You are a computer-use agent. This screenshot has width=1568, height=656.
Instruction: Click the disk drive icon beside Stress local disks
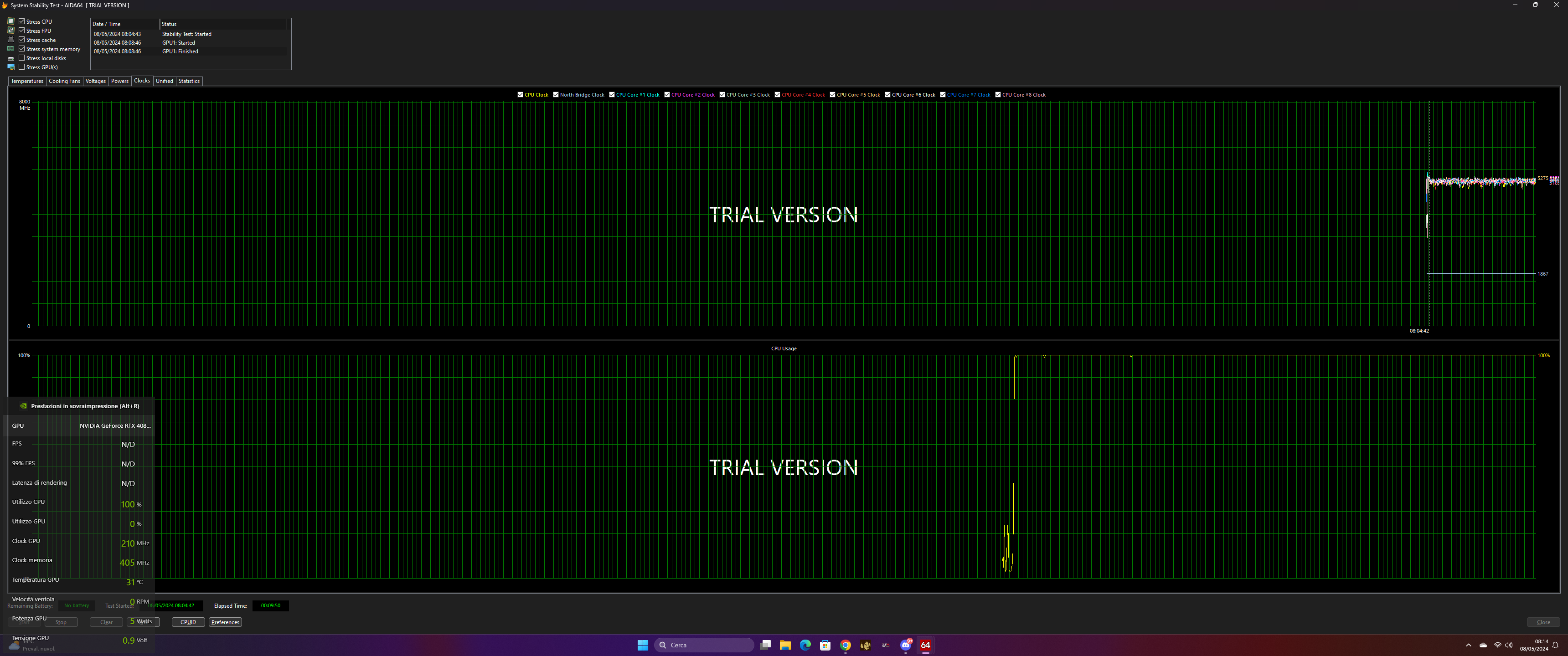click(10, 58)
